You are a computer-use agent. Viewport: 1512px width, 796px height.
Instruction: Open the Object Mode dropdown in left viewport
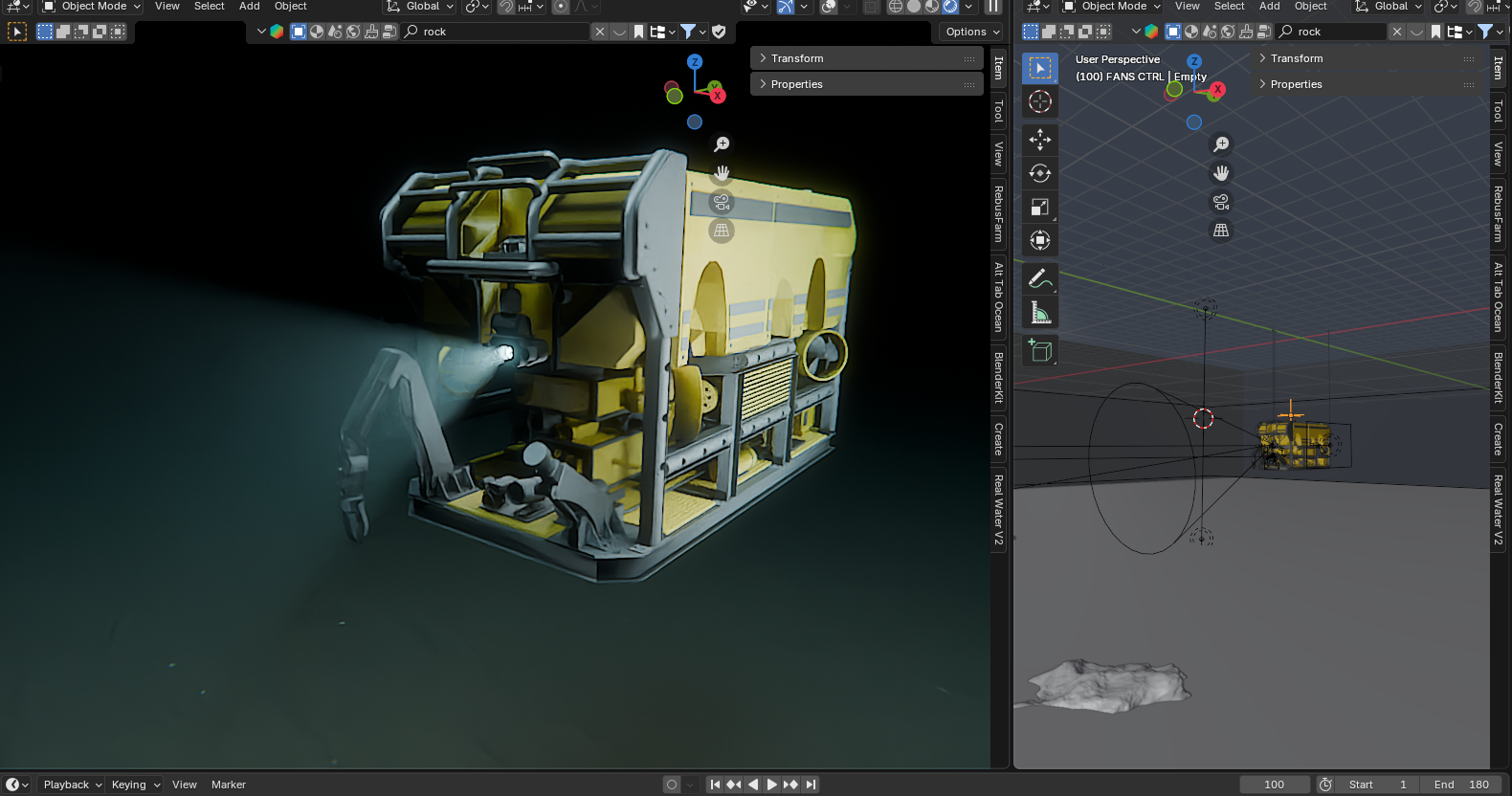point(93,7)
